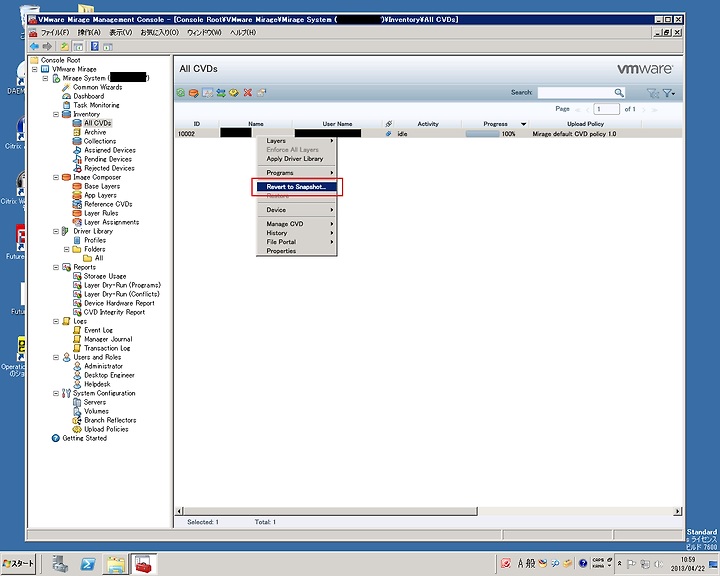Collapse the System Configuration node

(56, 394)
